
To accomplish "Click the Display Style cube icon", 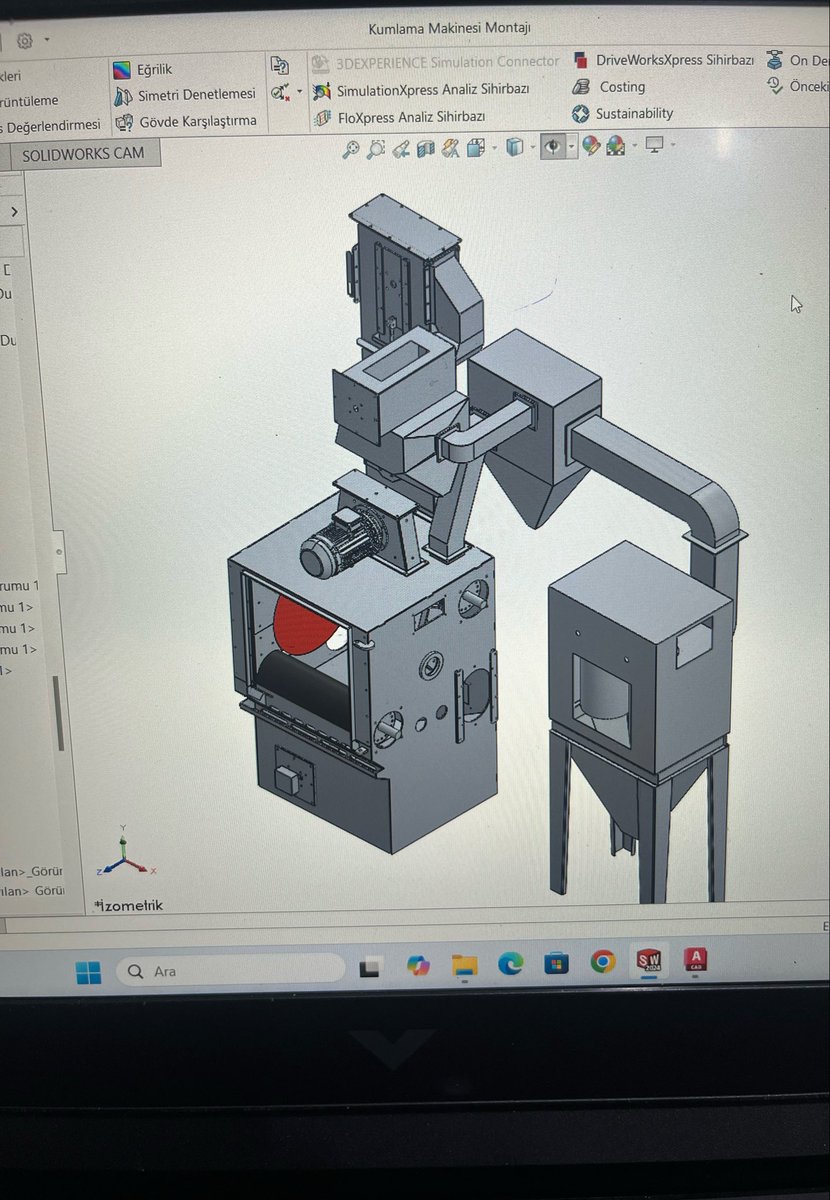I will pos(514,148).
